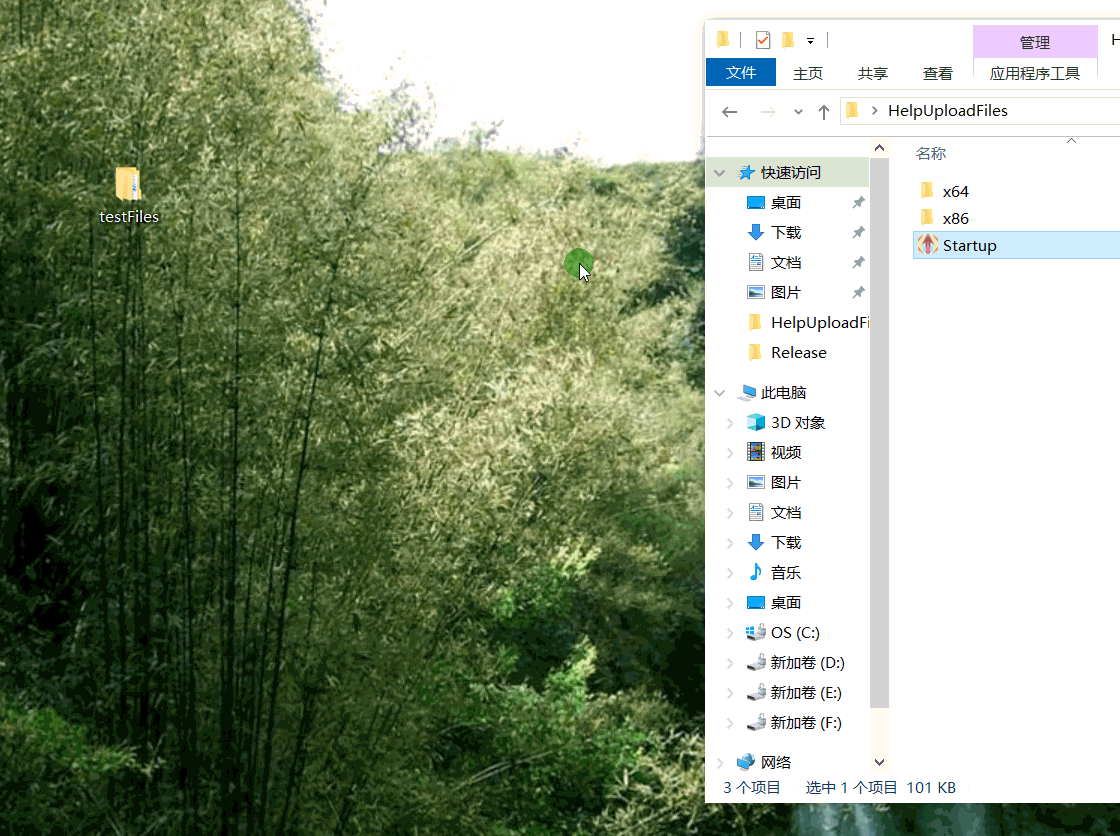Click the Forward navigation arrow

point(768,111)
